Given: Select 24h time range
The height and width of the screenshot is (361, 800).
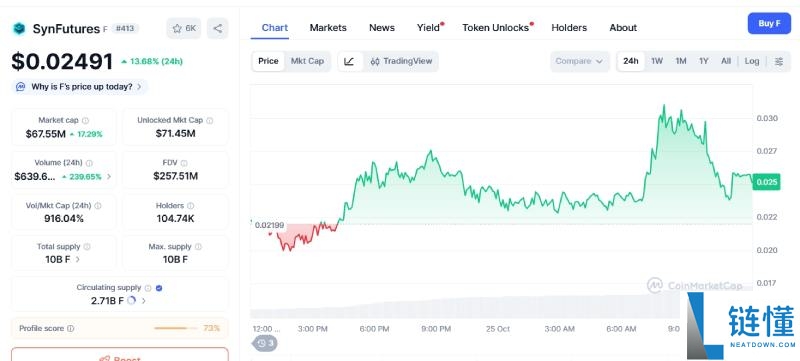Looking at the screenshot, I should pos(631,61).
